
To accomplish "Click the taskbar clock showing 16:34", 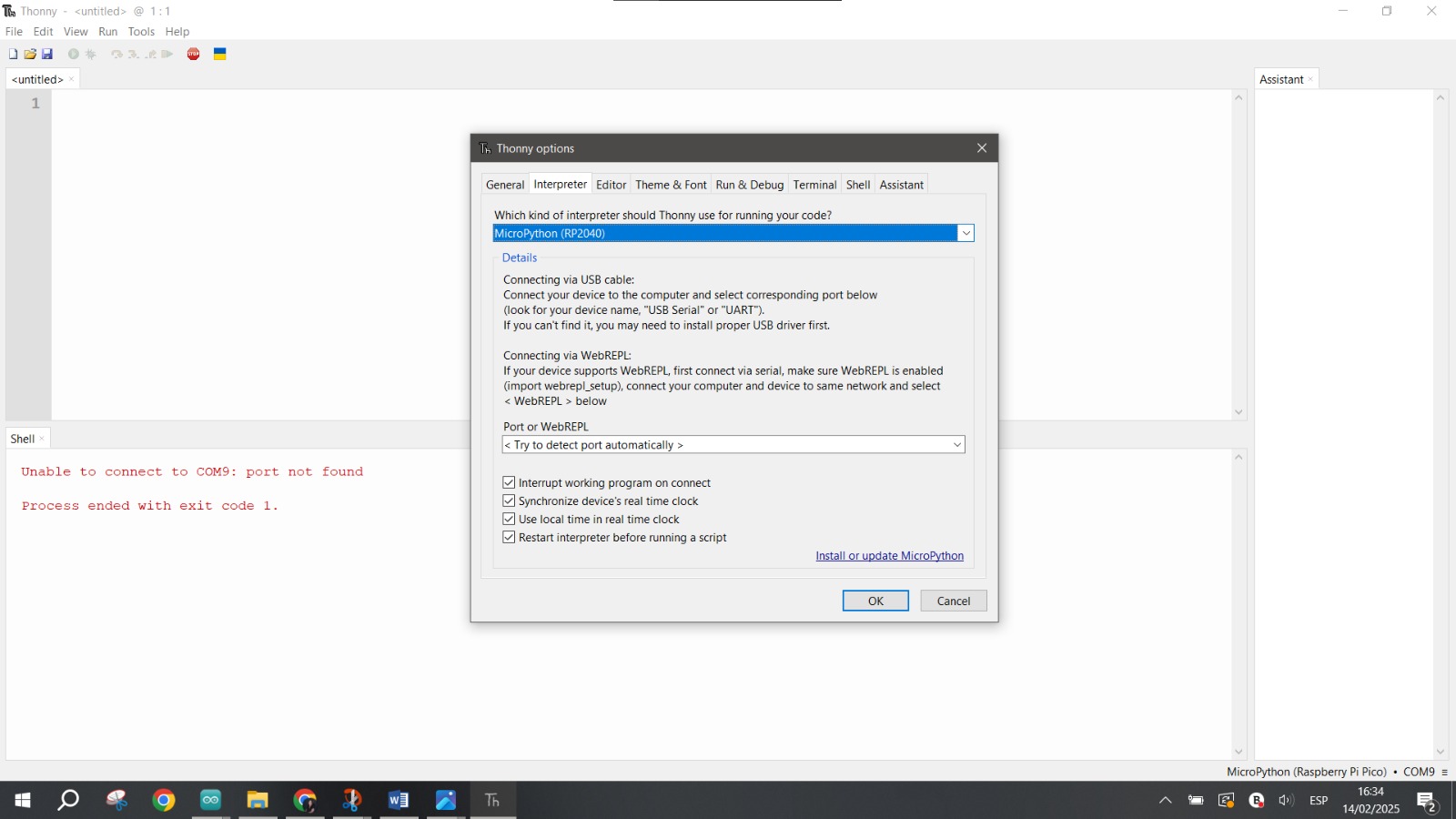I will [x=1370, y=800].
